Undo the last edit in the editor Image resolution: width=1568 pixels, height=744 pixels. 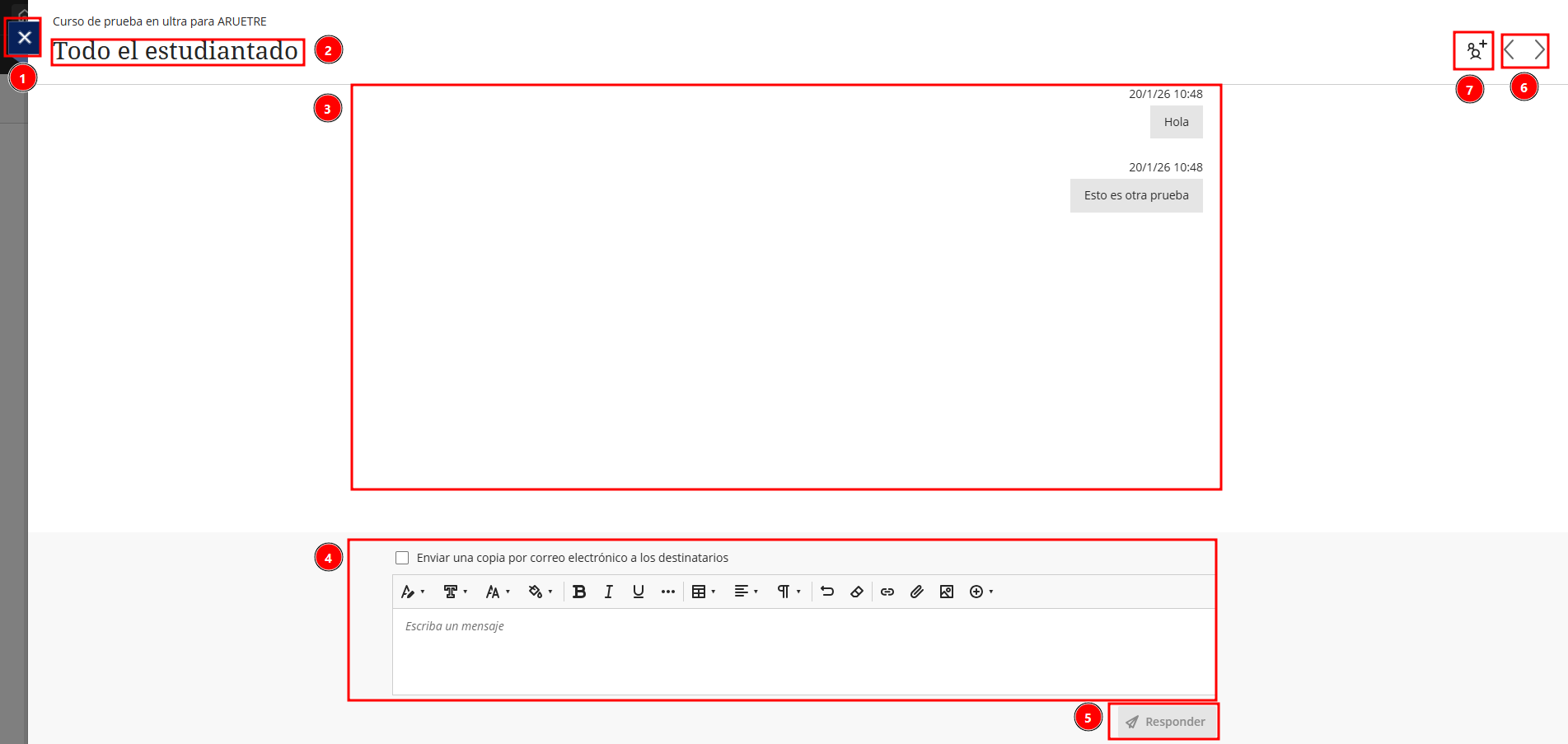[827, 592]
